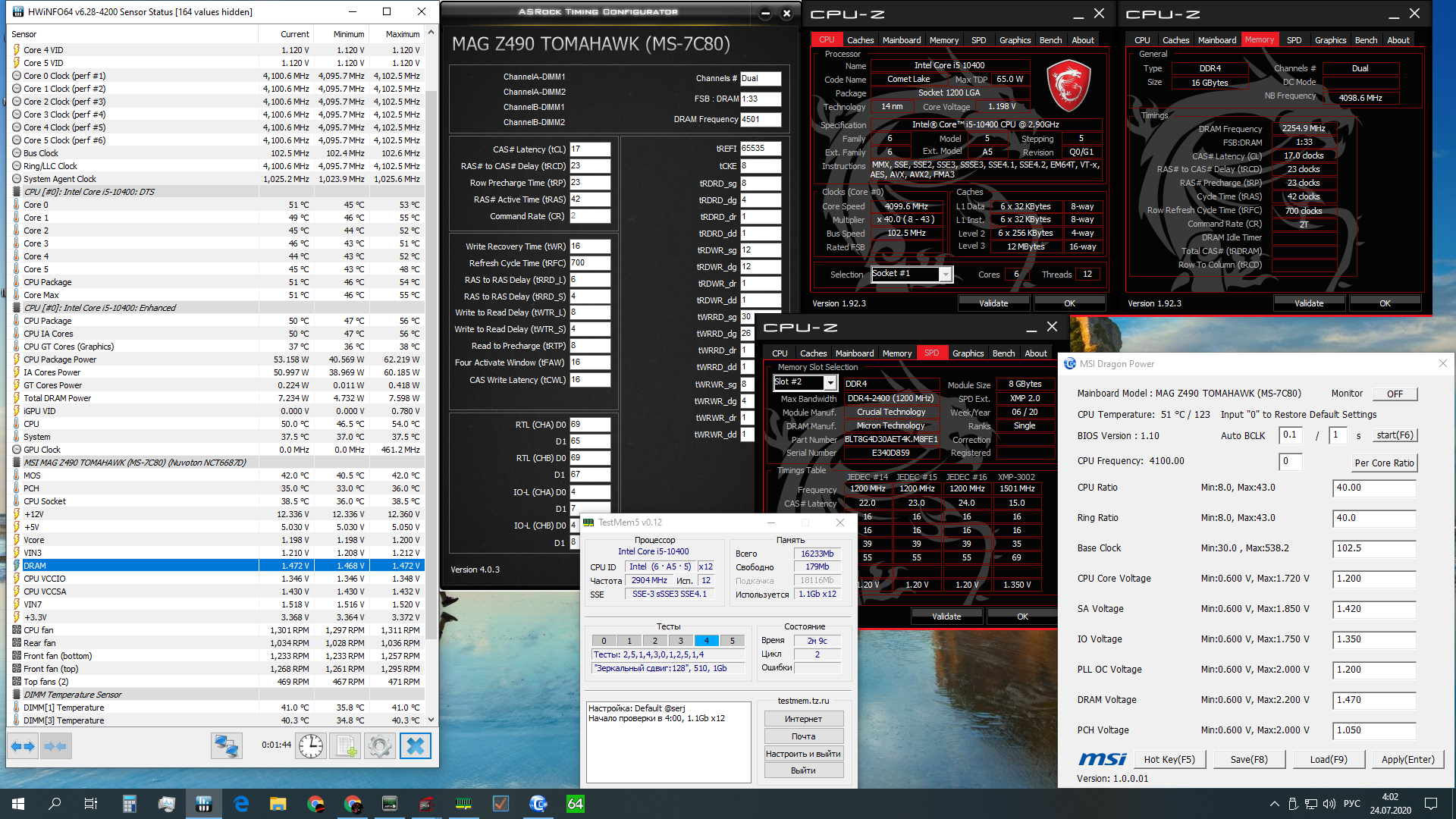1456x819 pixels.
Task: Click Per Core Ratio button
Action: [x=1384, y=463]
